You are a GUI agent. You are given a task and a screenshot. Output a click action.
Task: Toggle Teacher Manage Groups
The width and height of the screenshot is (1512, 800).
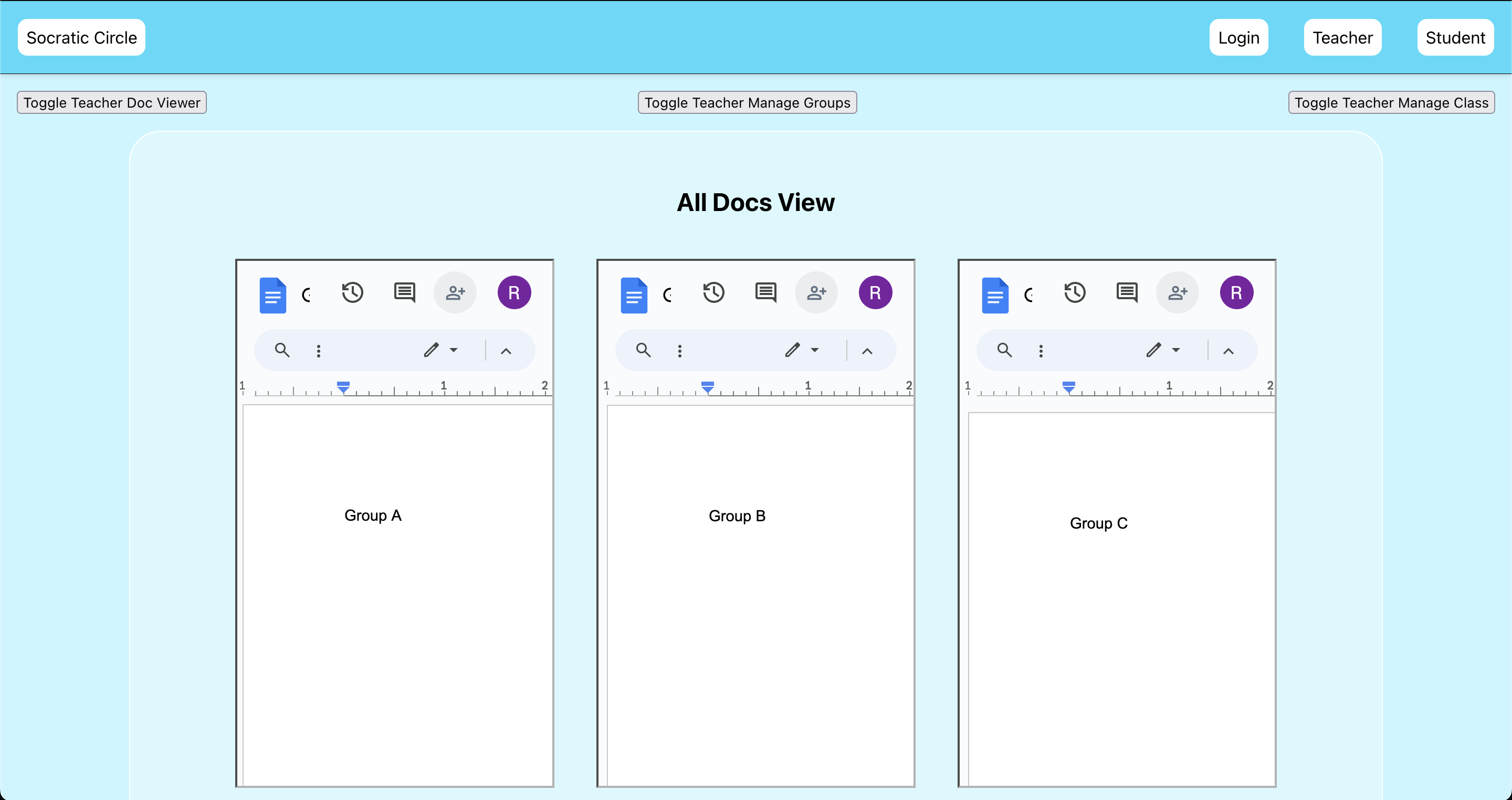point(747,103)
